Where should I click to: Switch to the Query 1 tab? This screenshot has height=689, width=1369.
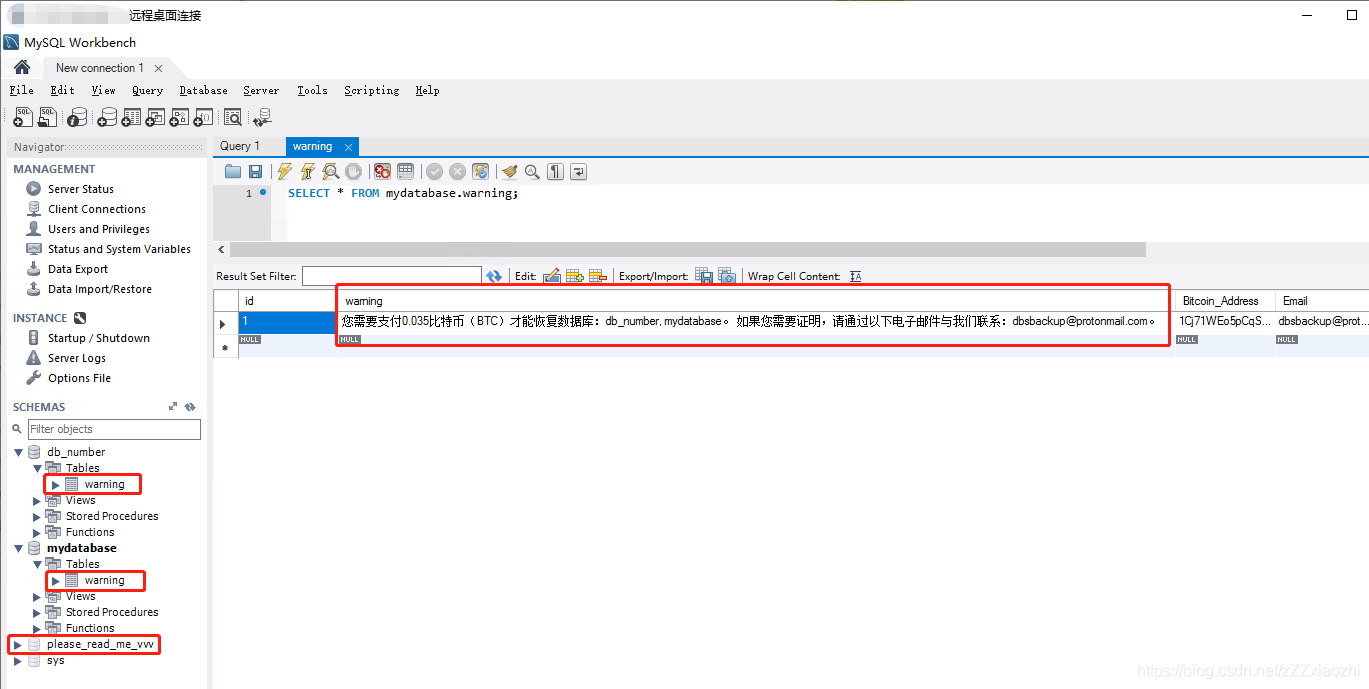tap(240, 146)
